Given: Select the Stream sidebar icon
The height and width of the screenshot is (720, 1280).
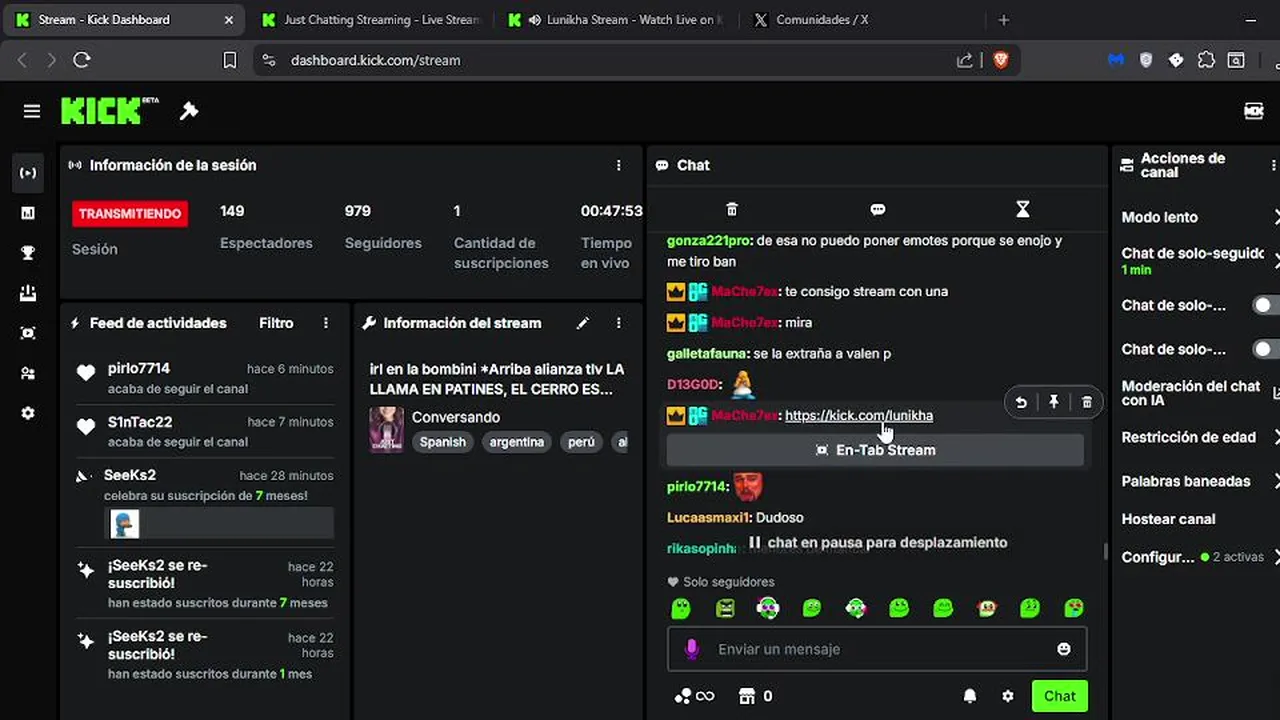Looking at the screenshot, I should click(28, 173).
